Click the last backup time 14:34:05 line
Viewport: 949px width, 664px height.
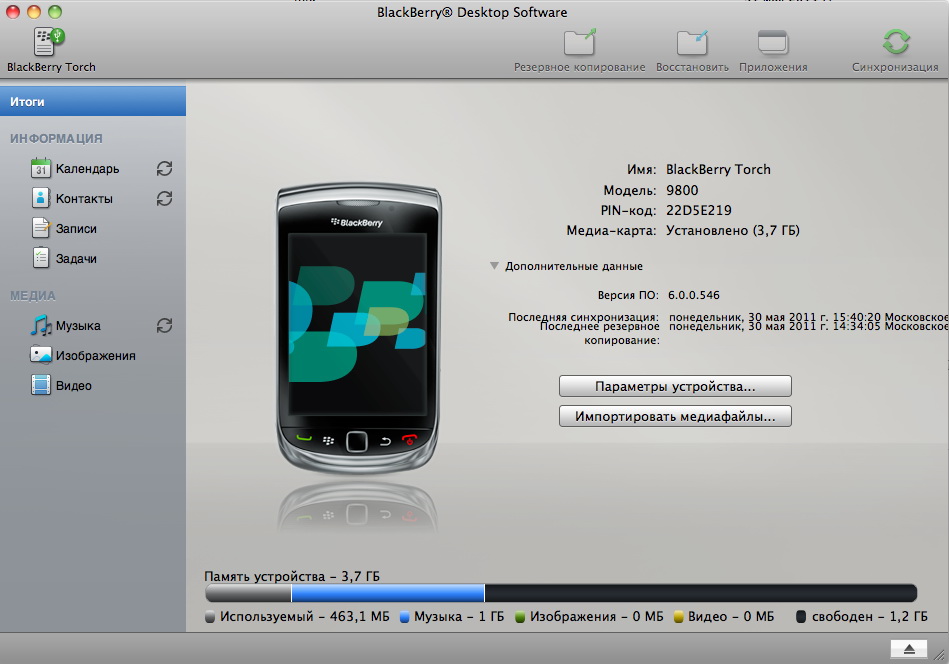click(808, 326)
